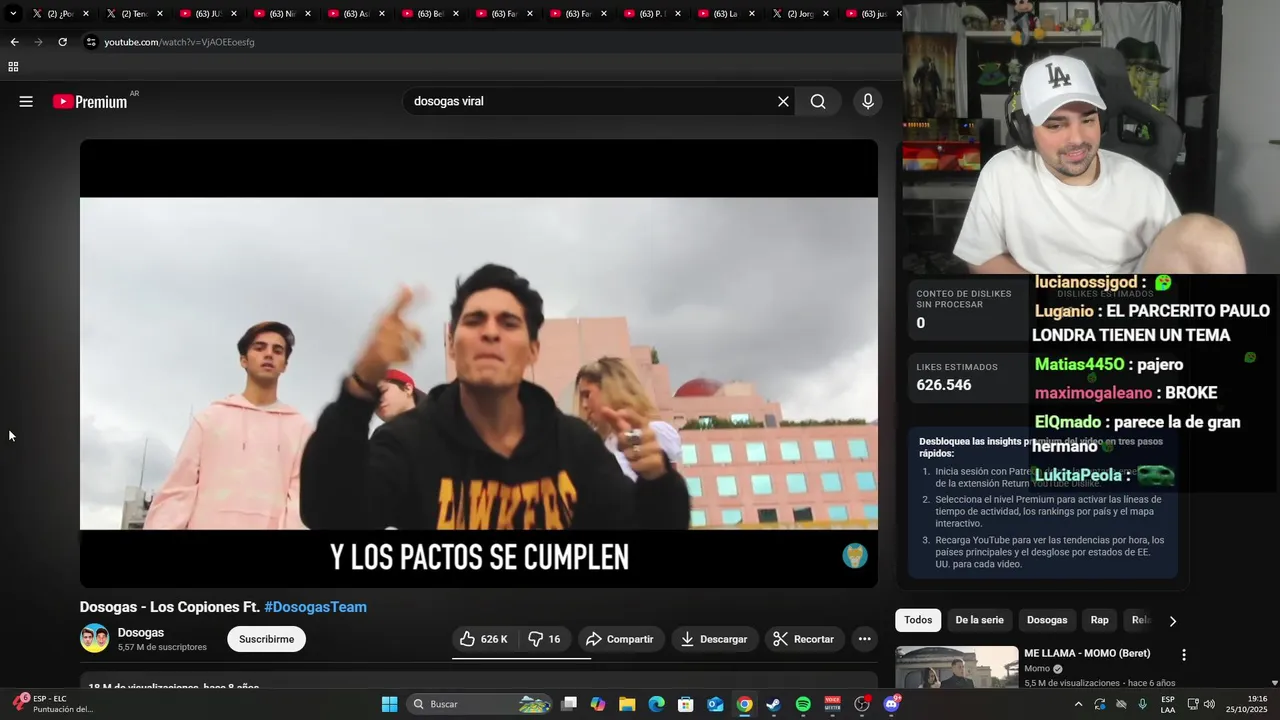Click the taskbar Buscar search box

click(481, 704)
